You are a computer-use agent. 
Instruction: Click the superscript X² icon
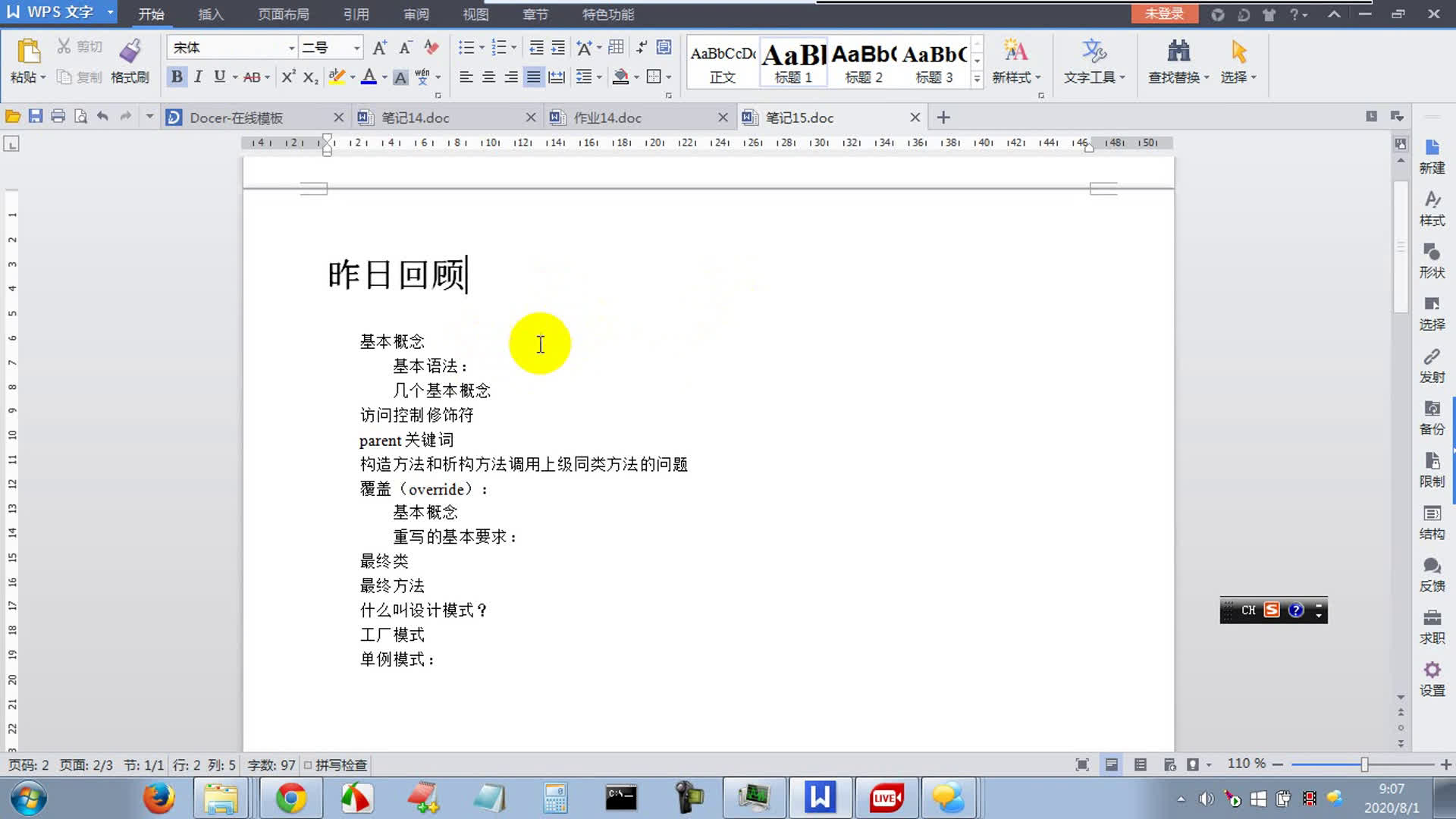288,77
